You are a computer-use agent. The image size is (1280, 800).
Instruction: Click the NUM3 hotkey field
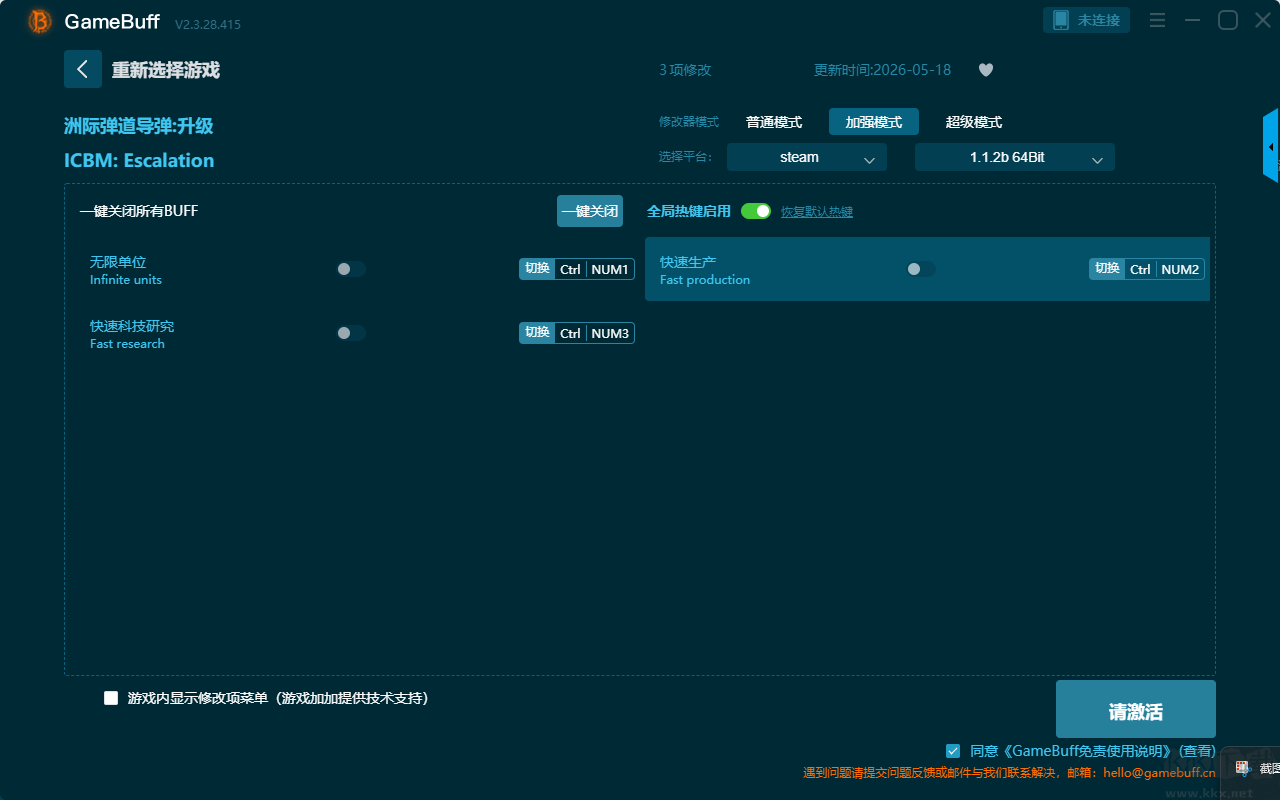pyautogui.click(x=610, y=333)
